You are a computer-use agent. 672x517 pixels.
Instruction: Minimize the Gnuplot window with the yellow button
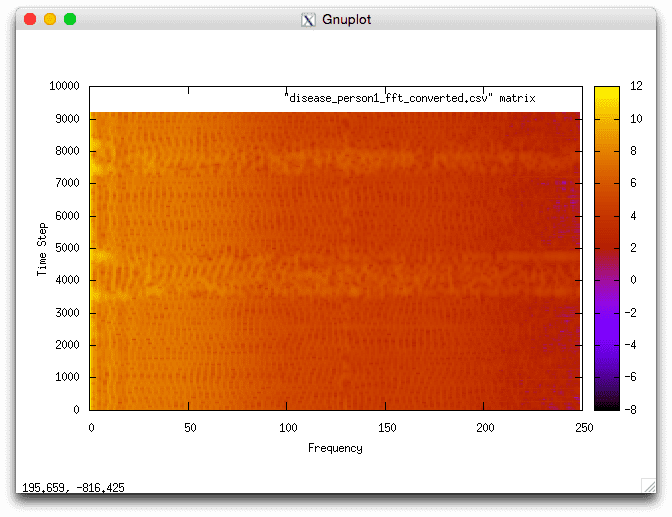50,19
